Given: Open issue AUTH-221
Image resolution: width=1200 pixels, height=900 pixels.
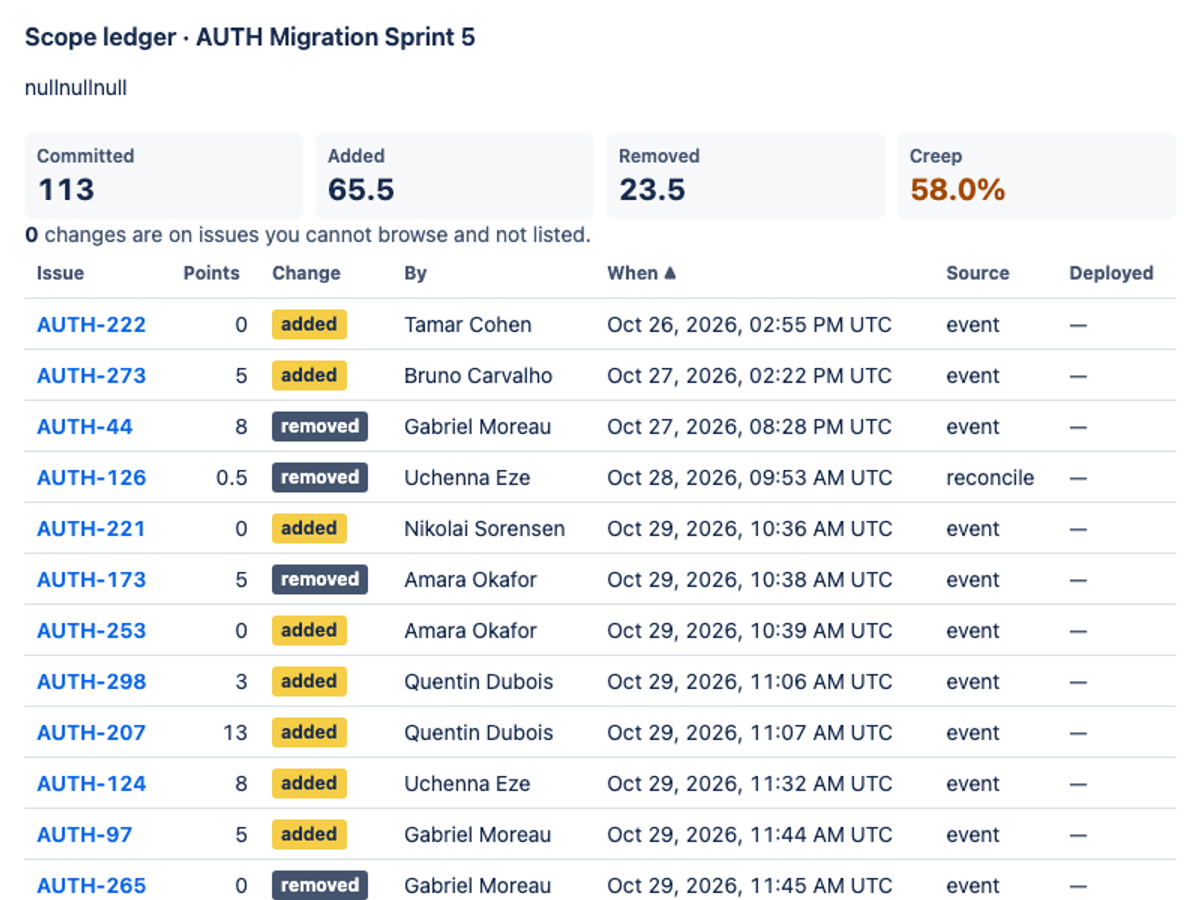Looking at the screenshot, I should pos(91,529).
